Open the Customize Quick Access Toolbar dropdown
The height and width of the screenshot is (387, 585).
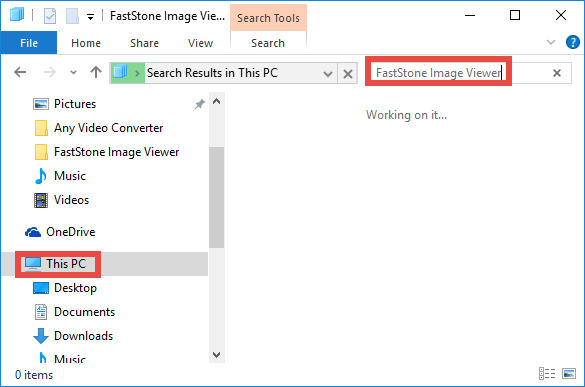[90, 17]
